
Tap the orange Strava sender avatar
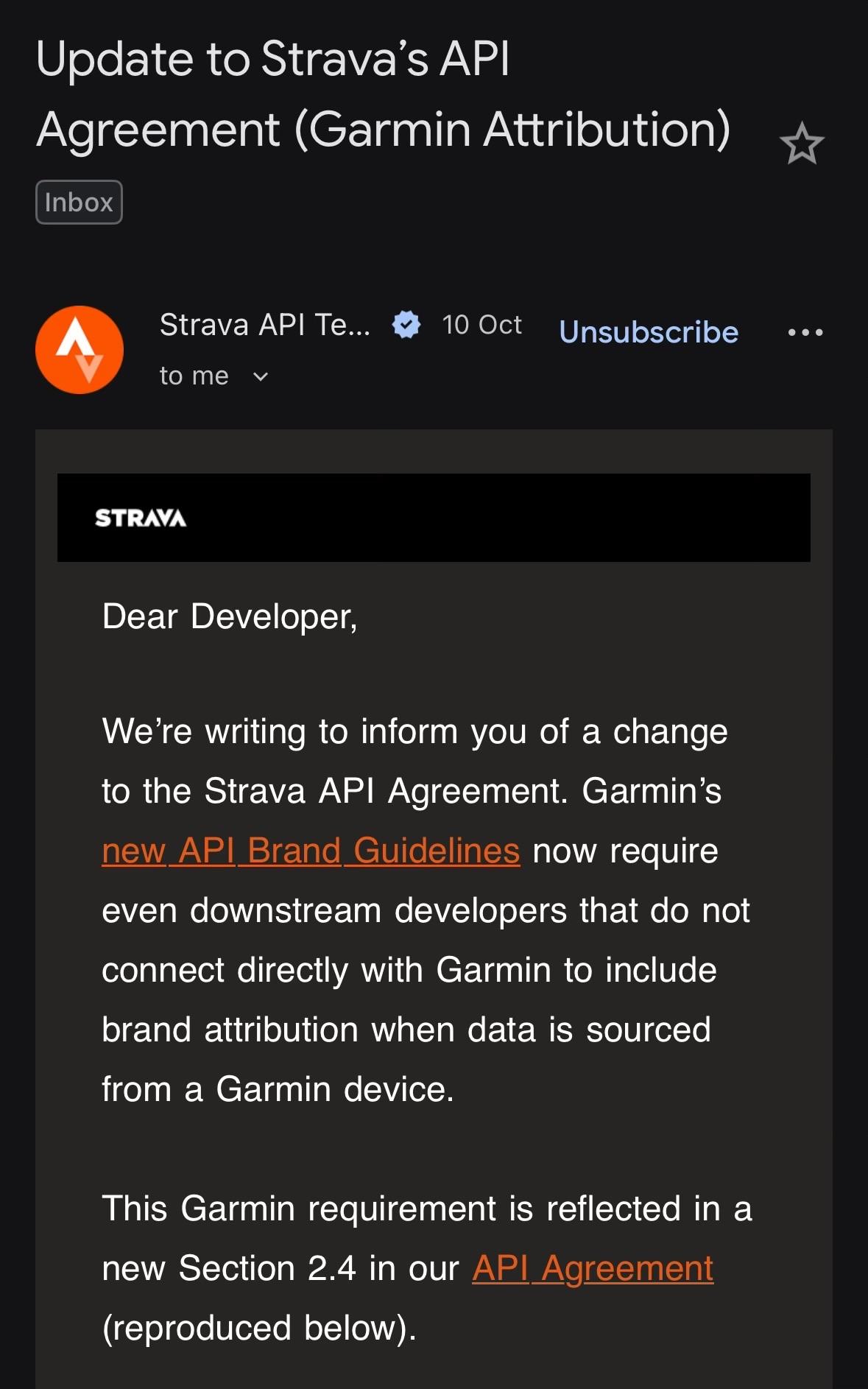[x=80, y=350]
